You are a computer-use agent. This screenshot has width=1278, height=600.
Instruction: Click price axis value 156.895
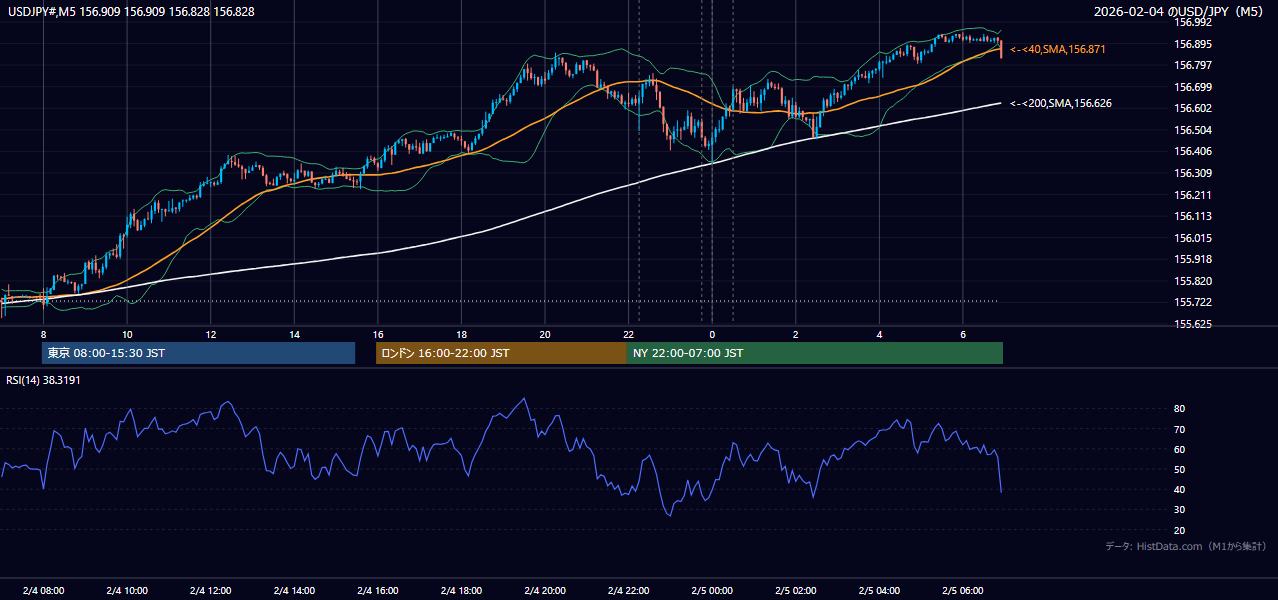pyautogui.click(x=1193, y=44)
